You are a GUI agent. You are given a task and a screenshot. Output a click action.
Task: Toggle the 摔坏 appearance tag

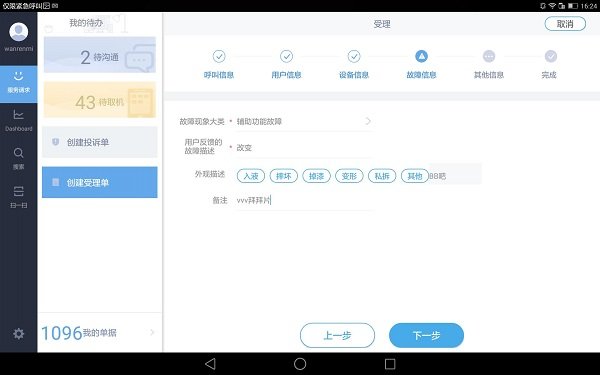point(284,176)
